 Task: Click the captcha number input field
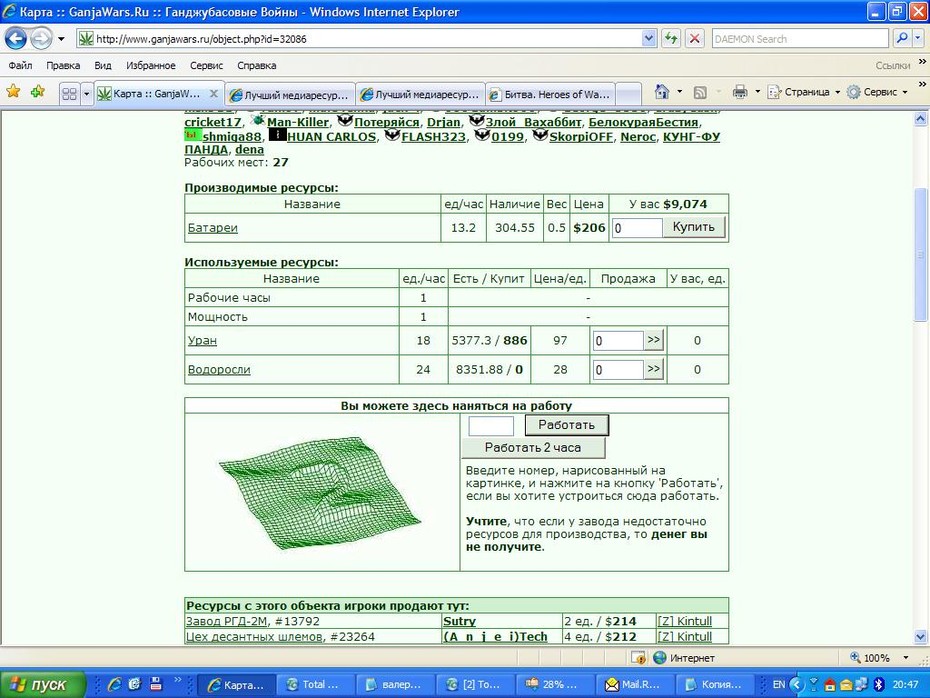pos(491,425)
